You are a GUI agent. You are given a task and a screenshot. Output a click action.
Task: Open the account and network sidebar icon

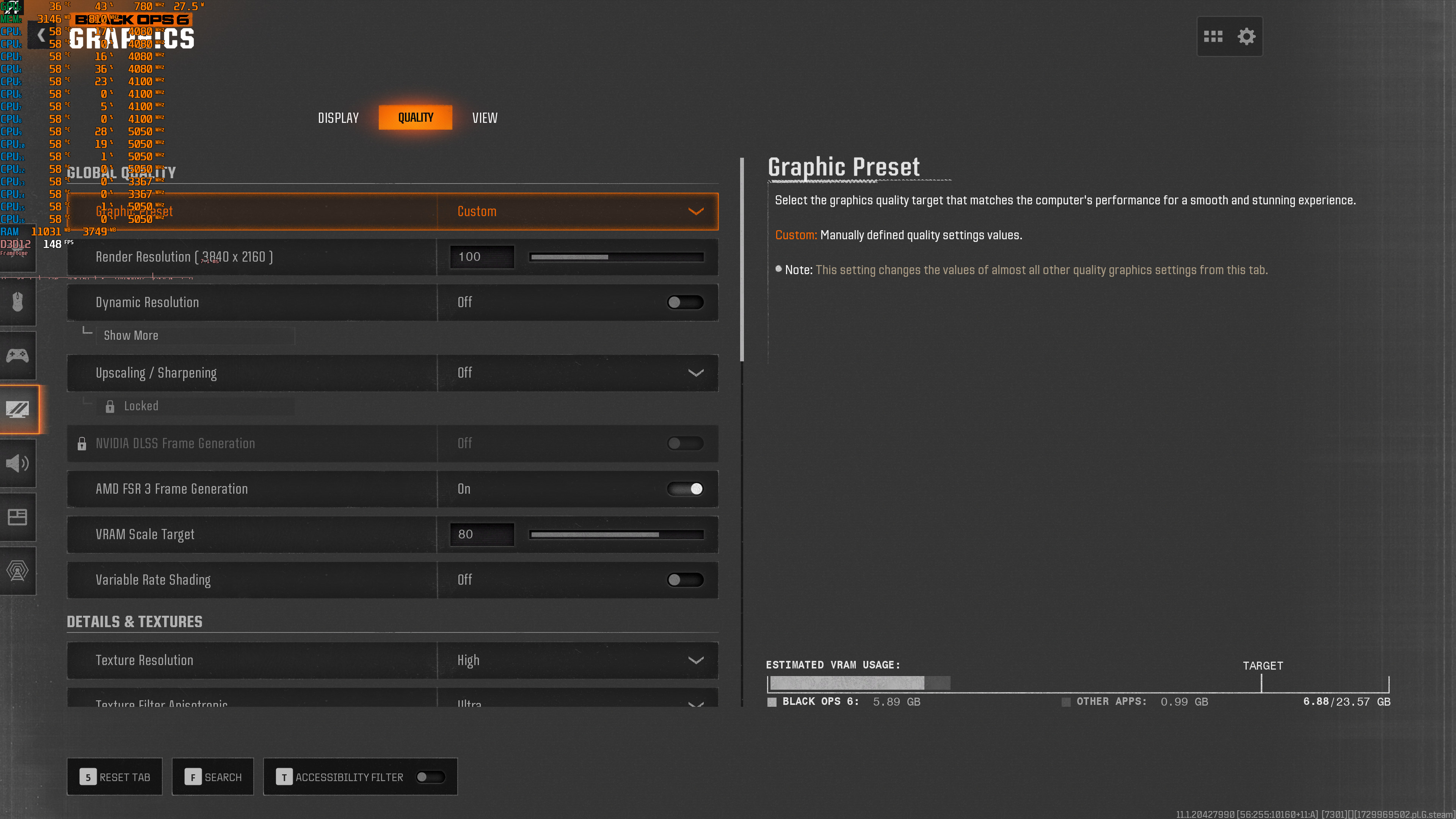(17, 570)
